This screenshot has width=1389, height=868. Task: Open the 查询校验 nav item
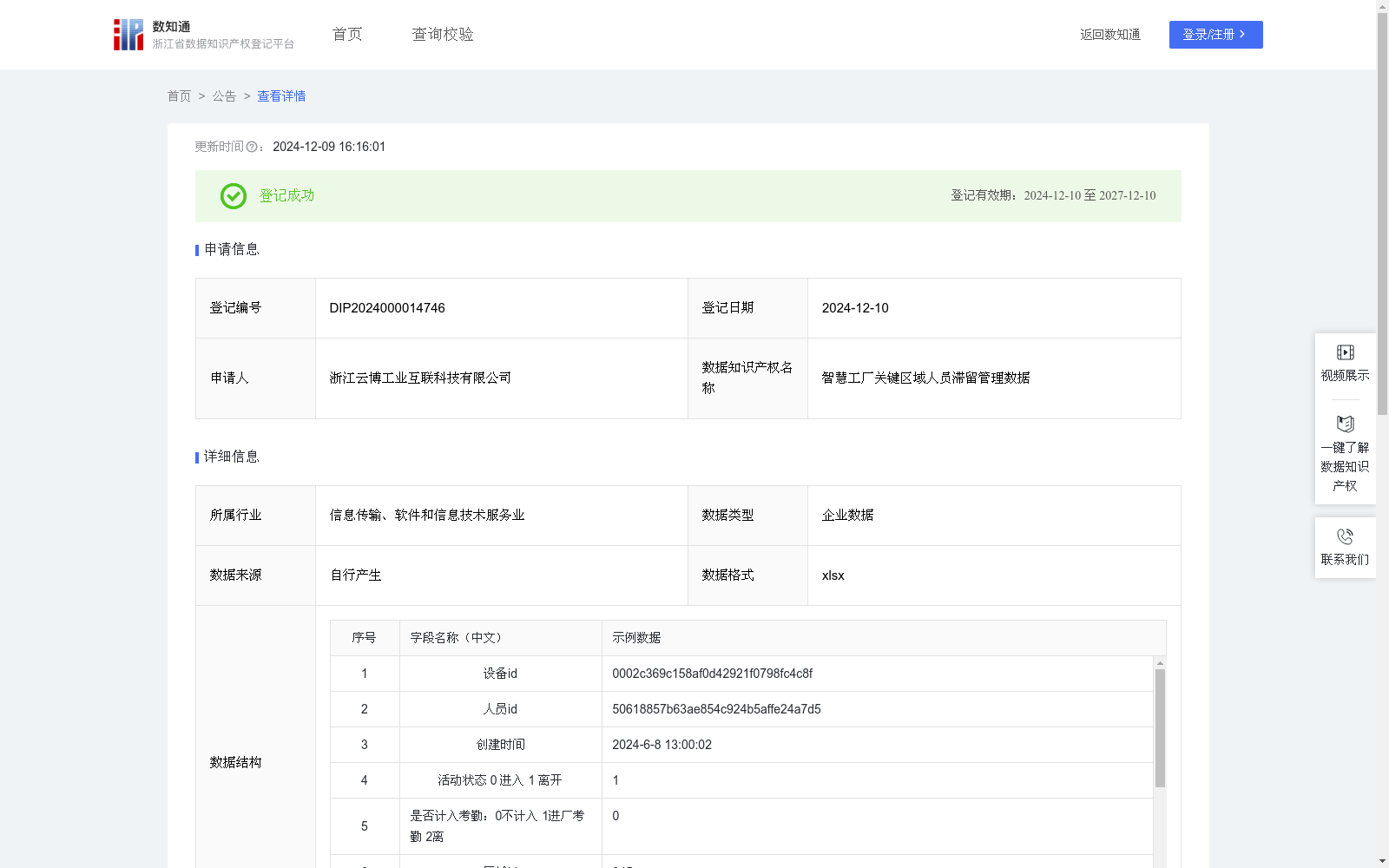click(x=443, y=34)
